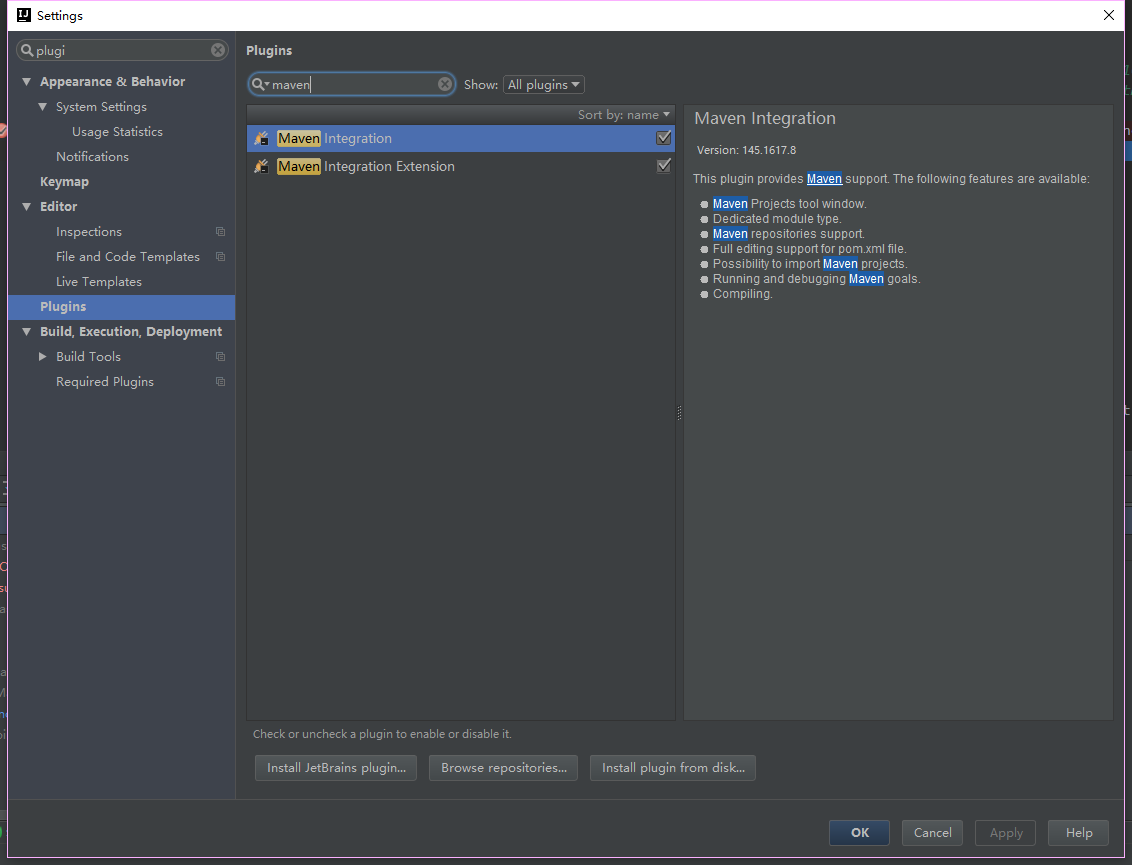Clear the settings search field text
The height and width of the screenshot is (865, 1132).
coord(217,50)
